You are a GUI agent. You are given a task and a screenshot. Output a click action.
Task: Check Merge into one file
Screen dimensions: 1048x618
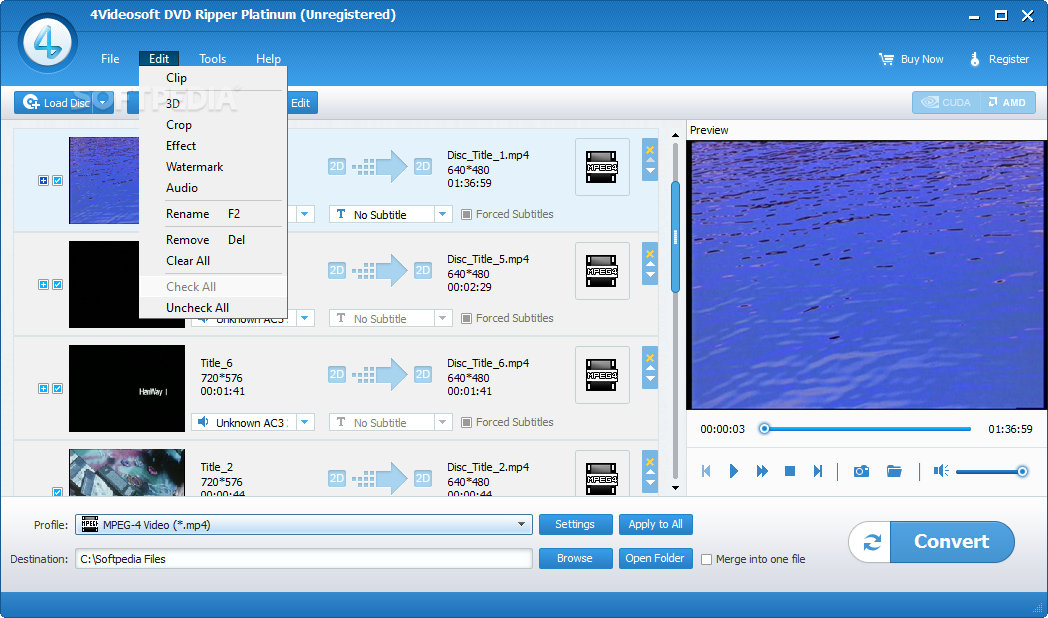706,560
